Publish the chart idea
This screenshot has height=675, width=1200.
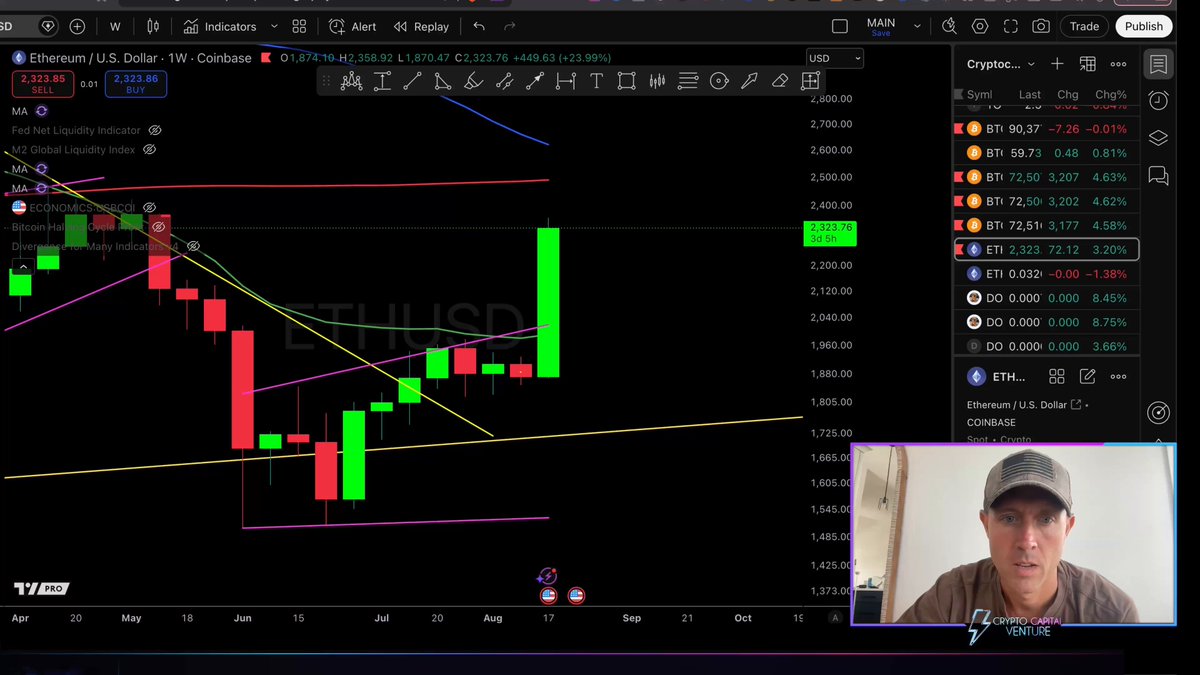click(1143, 27)
